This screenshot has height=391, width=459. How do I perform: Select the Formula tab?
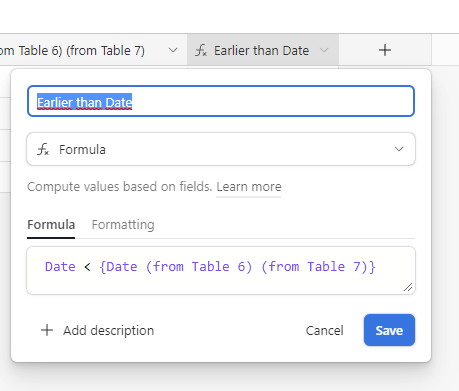(51, 225)
